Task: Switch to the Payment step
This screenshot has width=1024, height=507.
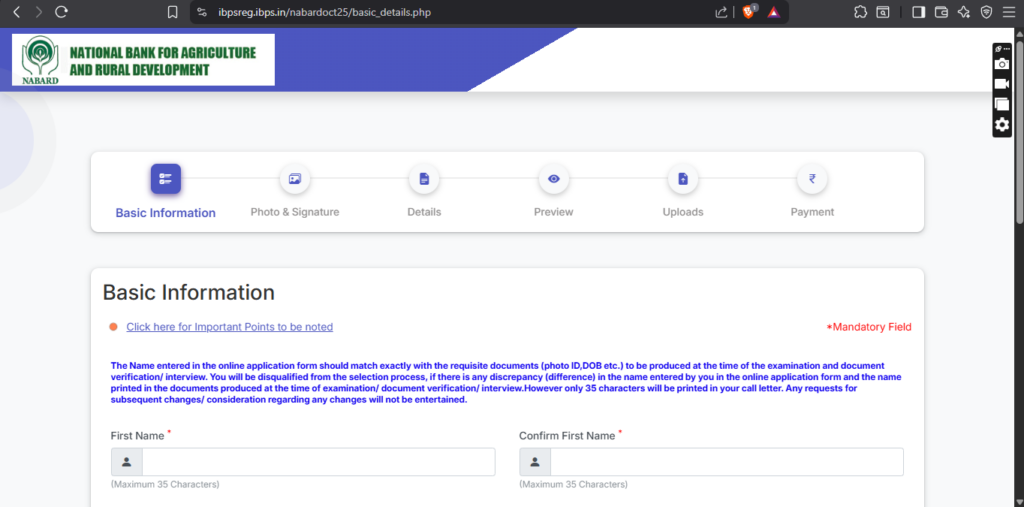Action: click(812, 179)
